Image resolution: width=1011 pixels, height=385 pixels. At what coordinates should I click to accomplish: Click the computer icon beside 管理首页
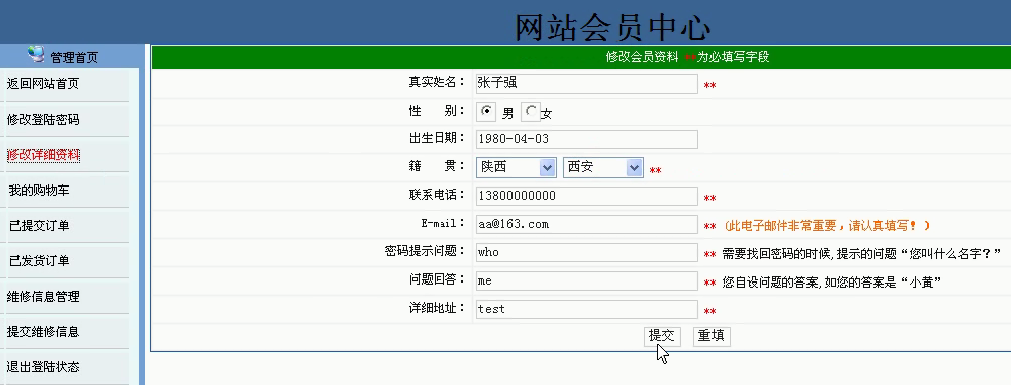(x=36, y=54)
